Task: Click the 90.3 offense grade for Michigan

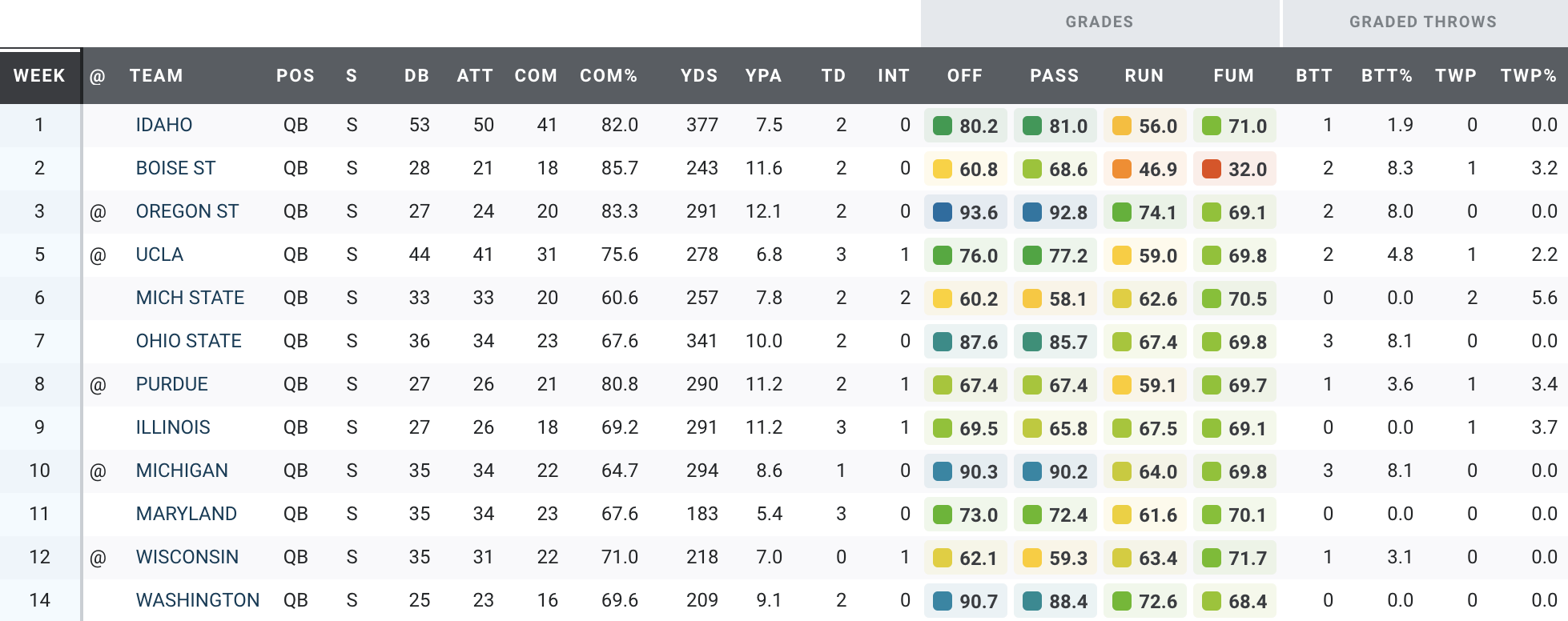Action: (x=978, y=471)
